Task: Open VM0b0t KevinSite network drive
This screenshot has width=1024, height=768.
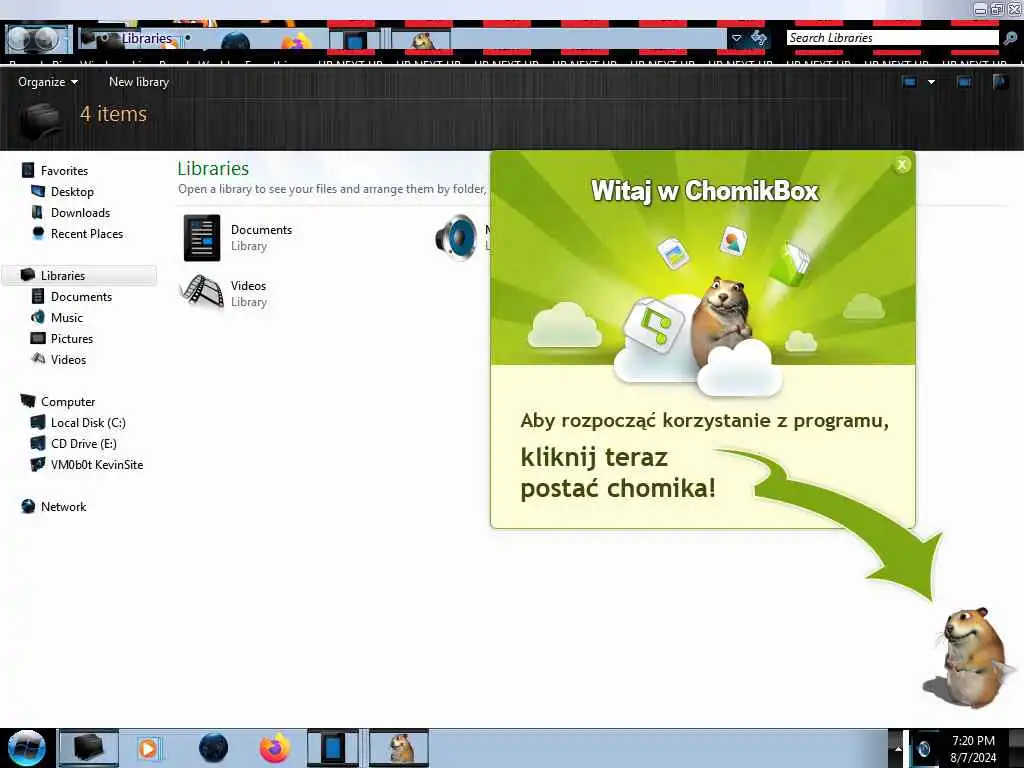Action: (x=97, y=464)
